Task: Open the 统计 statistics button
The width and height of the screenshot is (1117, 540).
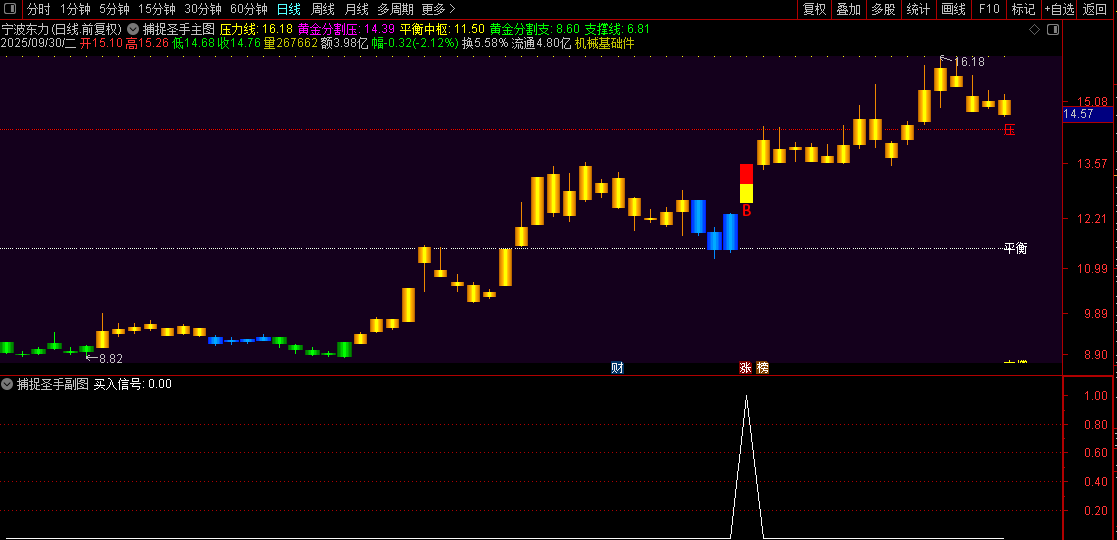Action: (918, 9)
